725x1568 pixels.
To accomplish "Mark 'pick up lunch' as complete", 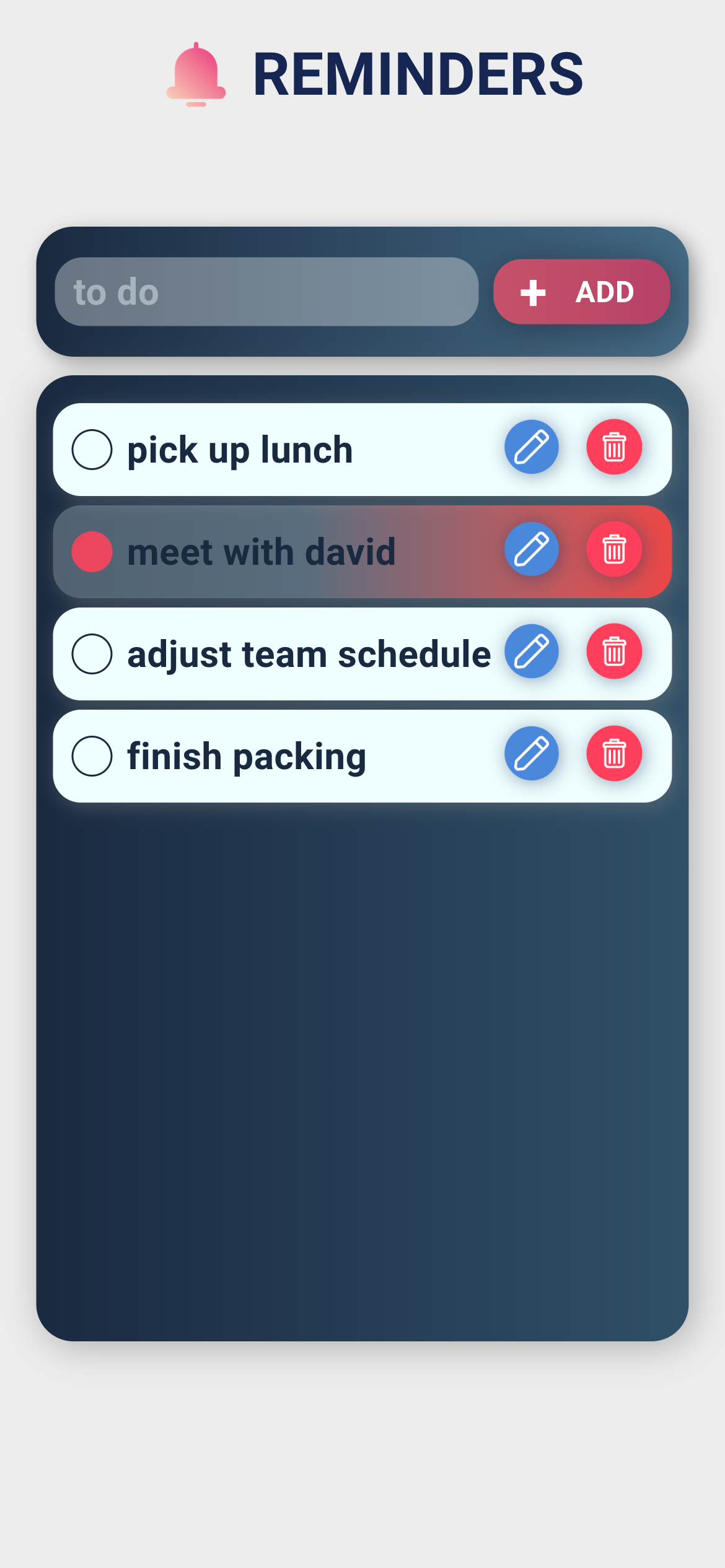I will pyautogui.click(x=92, y=450).
